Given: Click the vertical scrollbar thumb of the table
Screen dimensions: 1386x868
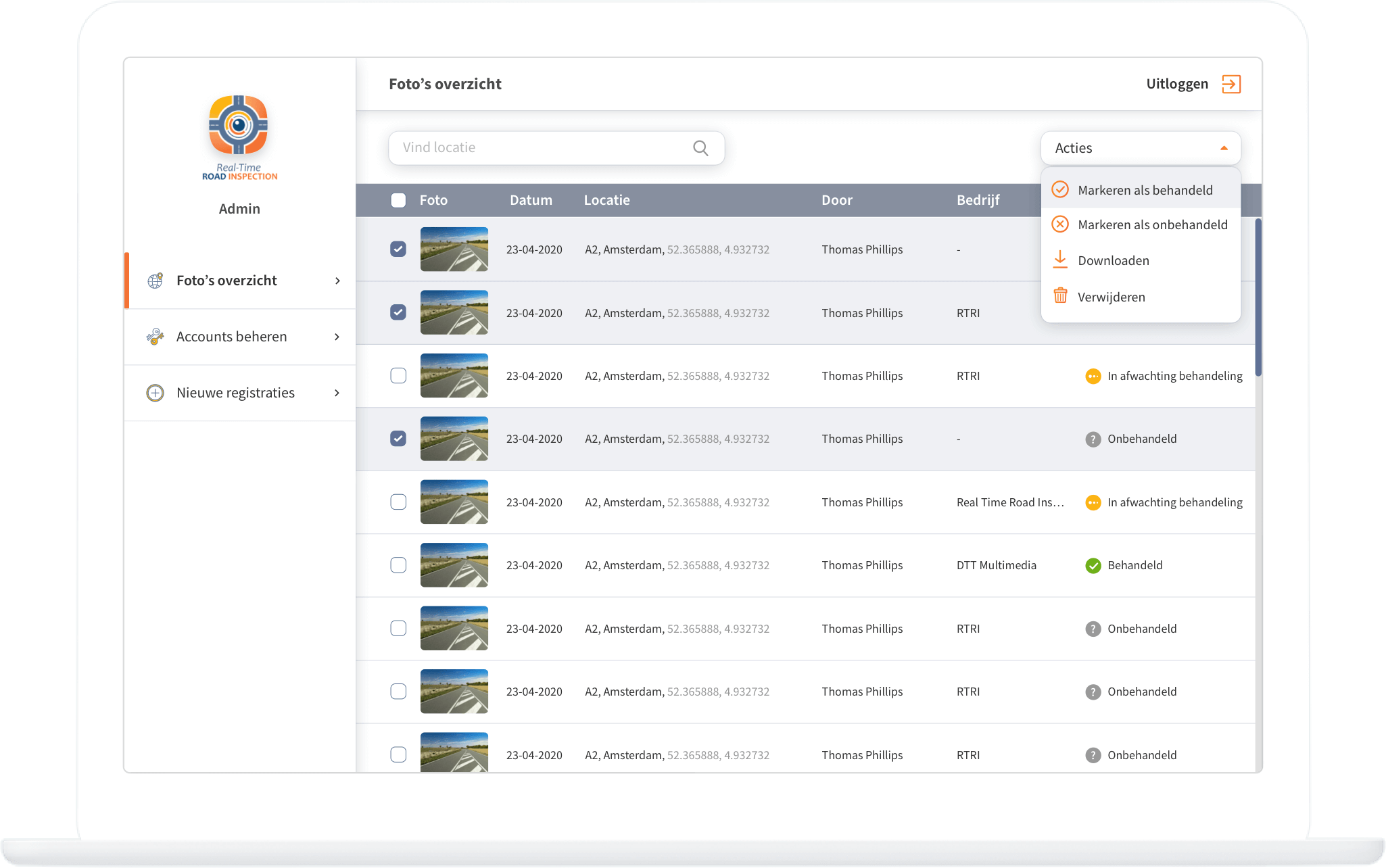Looking at the screenshot, I should 1258,297.
